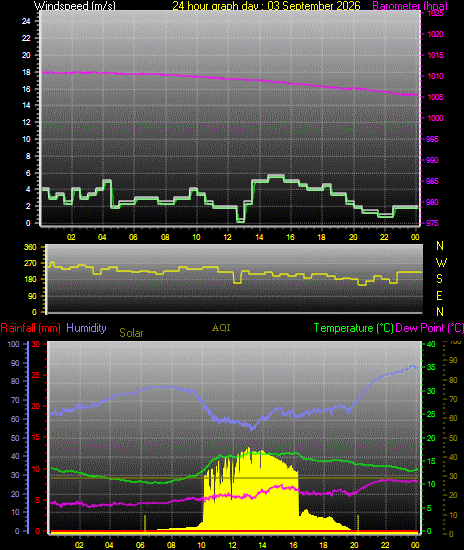
Task: Click the Barometer (hpa) legend label
Action: pyautogui.click(x=410, y=6)
